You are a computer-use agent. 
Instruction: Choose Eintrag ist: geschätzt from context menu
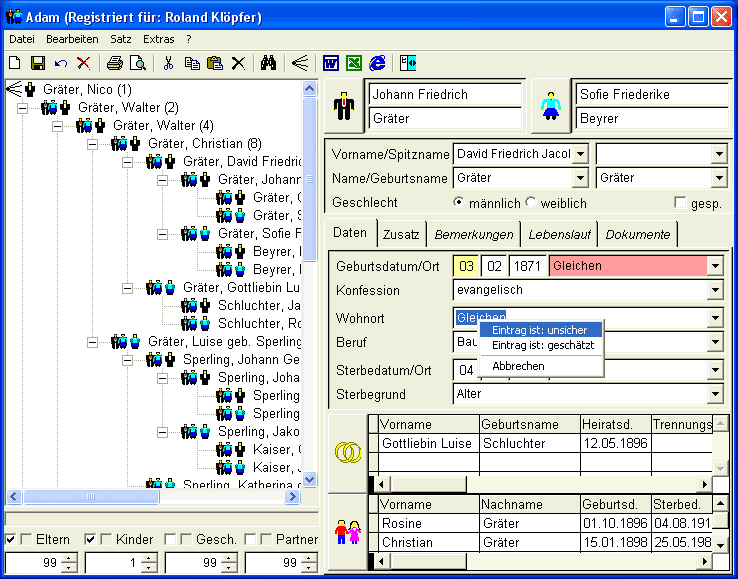click(x=540, y=346)
